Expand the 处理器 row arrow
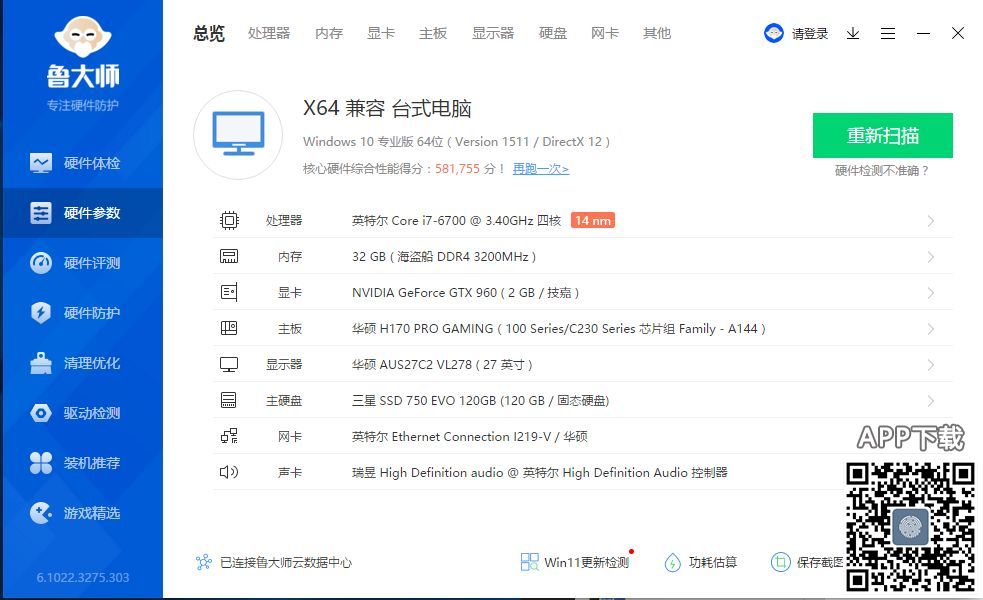983x600 pixels. point(930,221)
